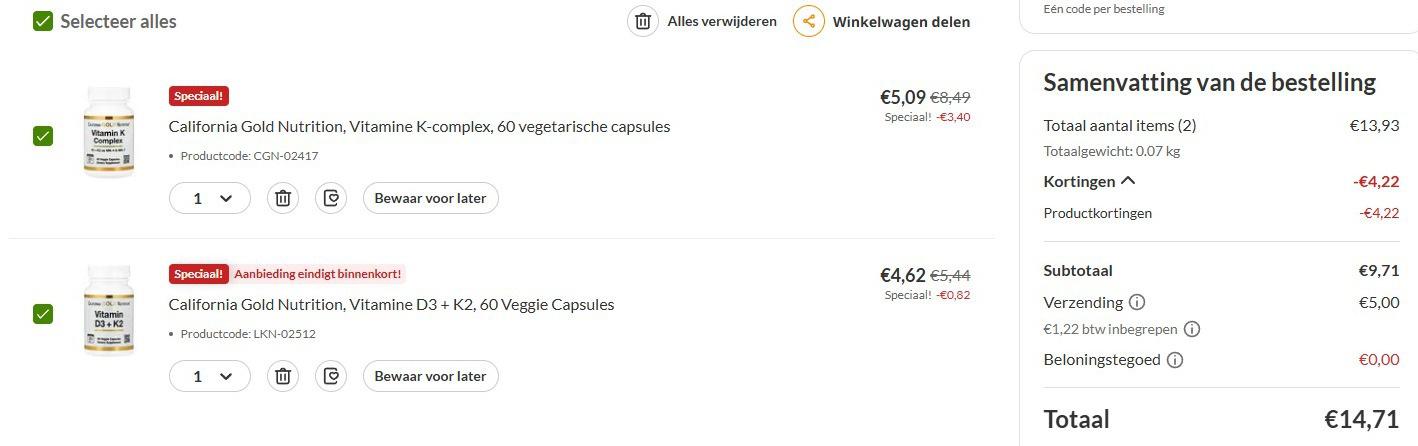Click Bewaar voor later for Vitamine K-complex
Image resolution: width=1418 pixels, height=446 pixels.
tap(430, 198)
